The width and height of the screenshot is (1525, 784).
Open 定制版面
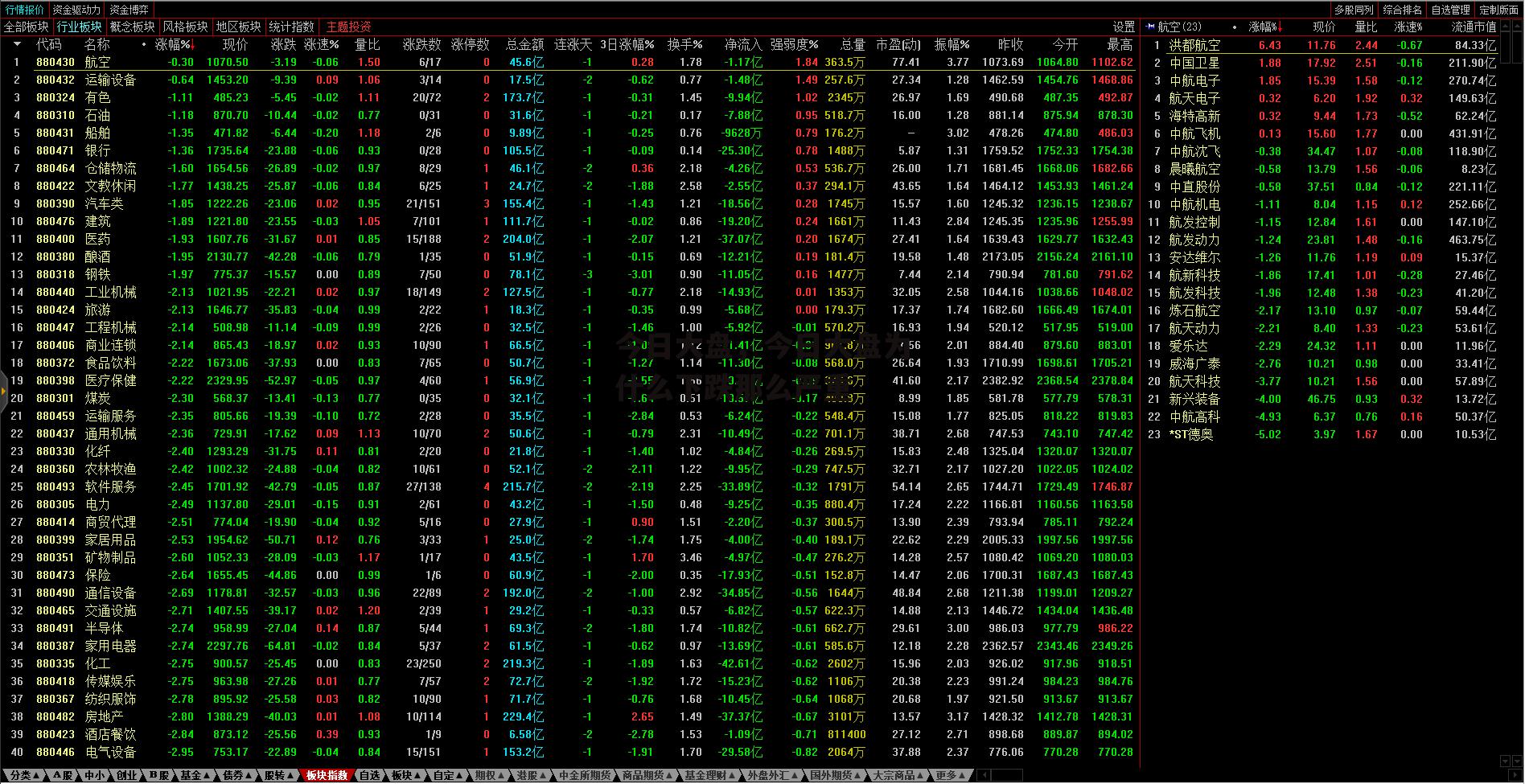tap(1498, 10)
